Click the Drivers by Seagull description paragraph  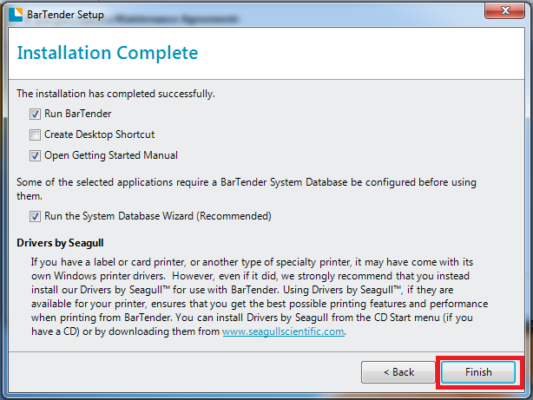(x=259, y=297)
